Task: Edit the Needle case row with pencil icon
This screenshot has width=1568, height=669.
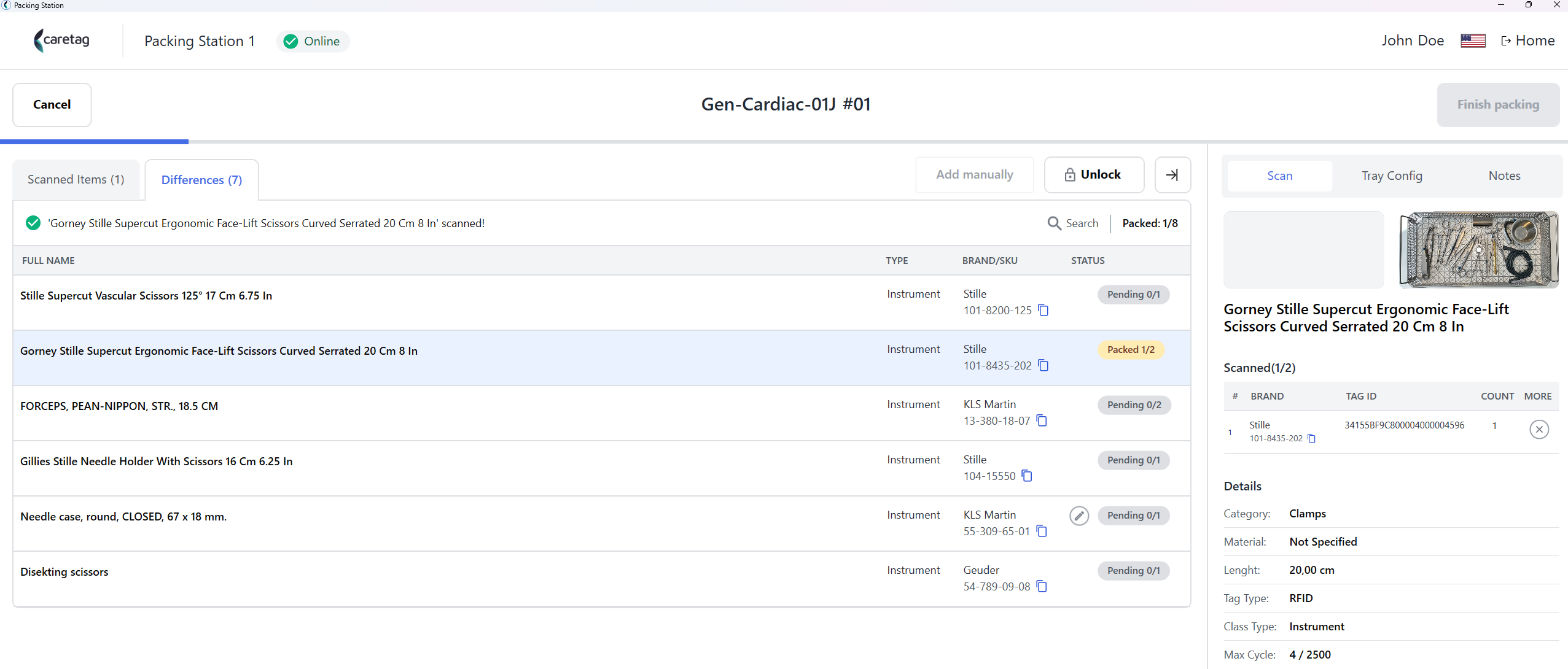Action: click(1079, 516)
